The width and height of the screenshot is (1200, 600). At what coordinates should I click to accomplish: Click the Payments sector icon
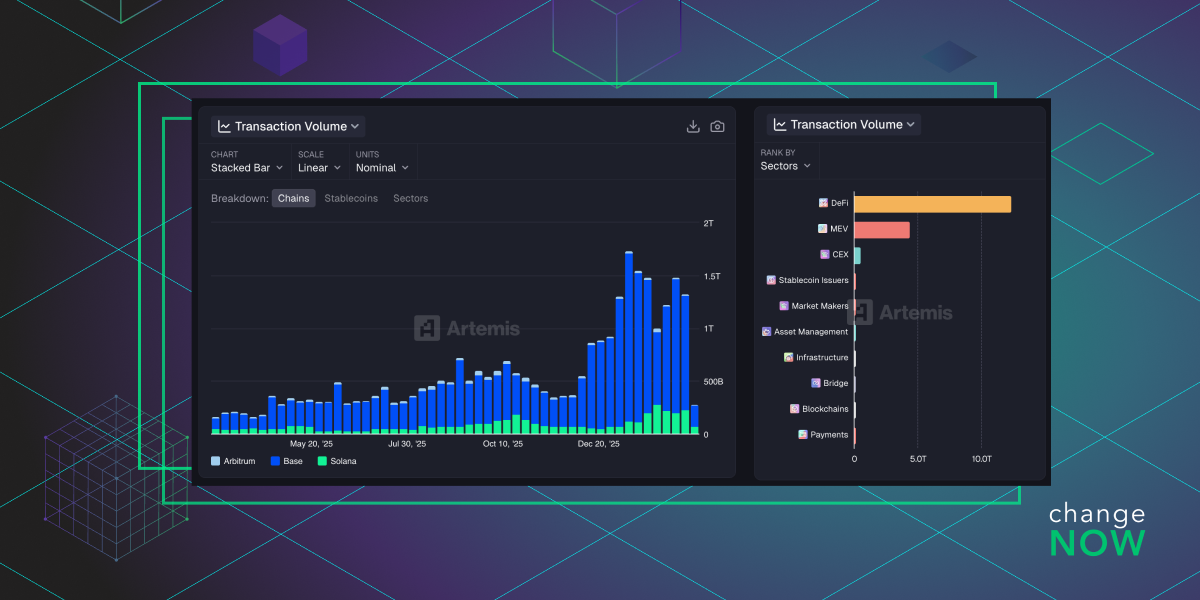(803, 435)
